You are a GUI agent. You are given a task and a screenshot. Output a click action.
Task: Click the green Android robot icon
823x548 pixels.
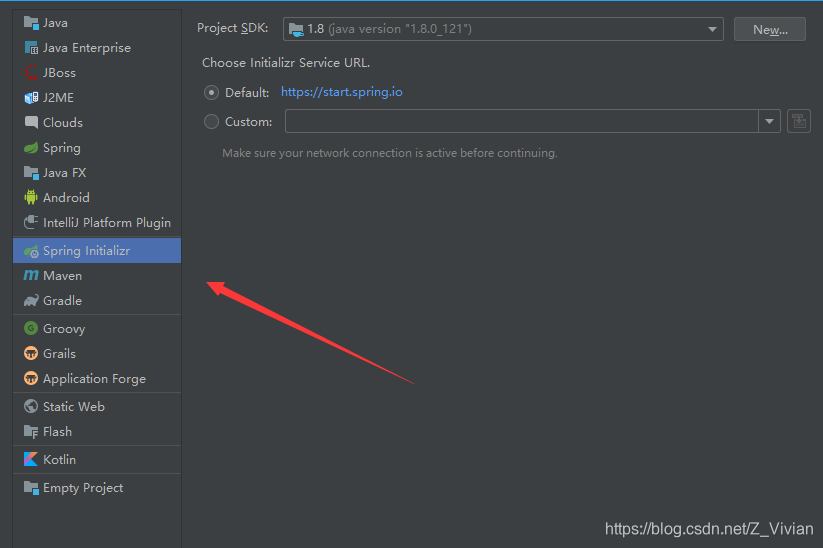31,197
